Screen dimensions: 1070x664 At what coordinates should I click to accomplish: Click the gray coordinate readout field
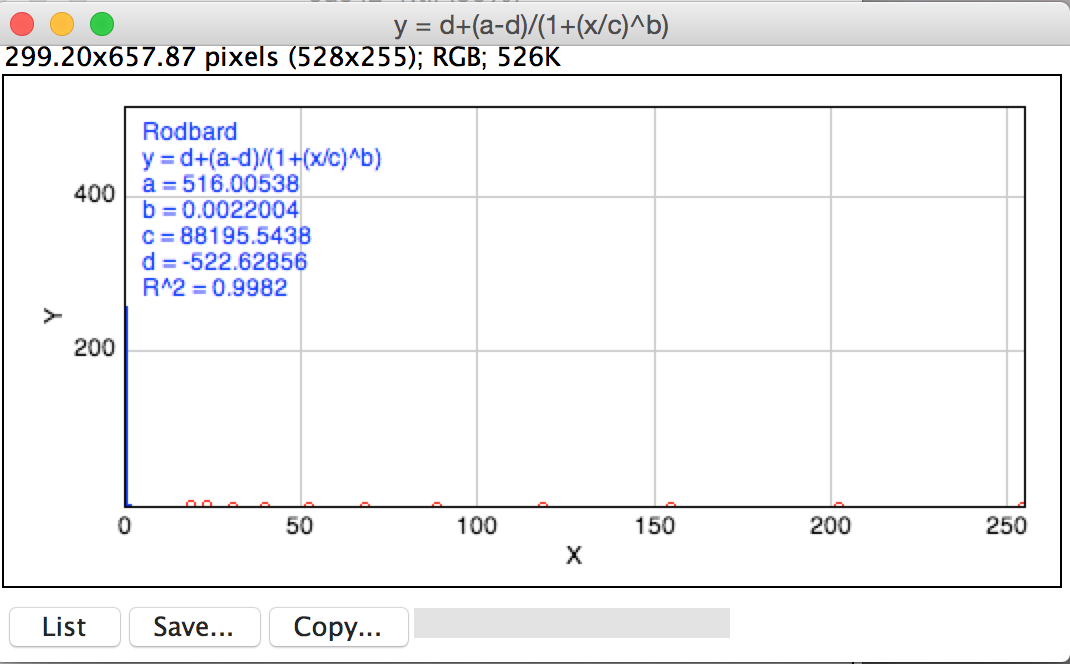point(571,622)
